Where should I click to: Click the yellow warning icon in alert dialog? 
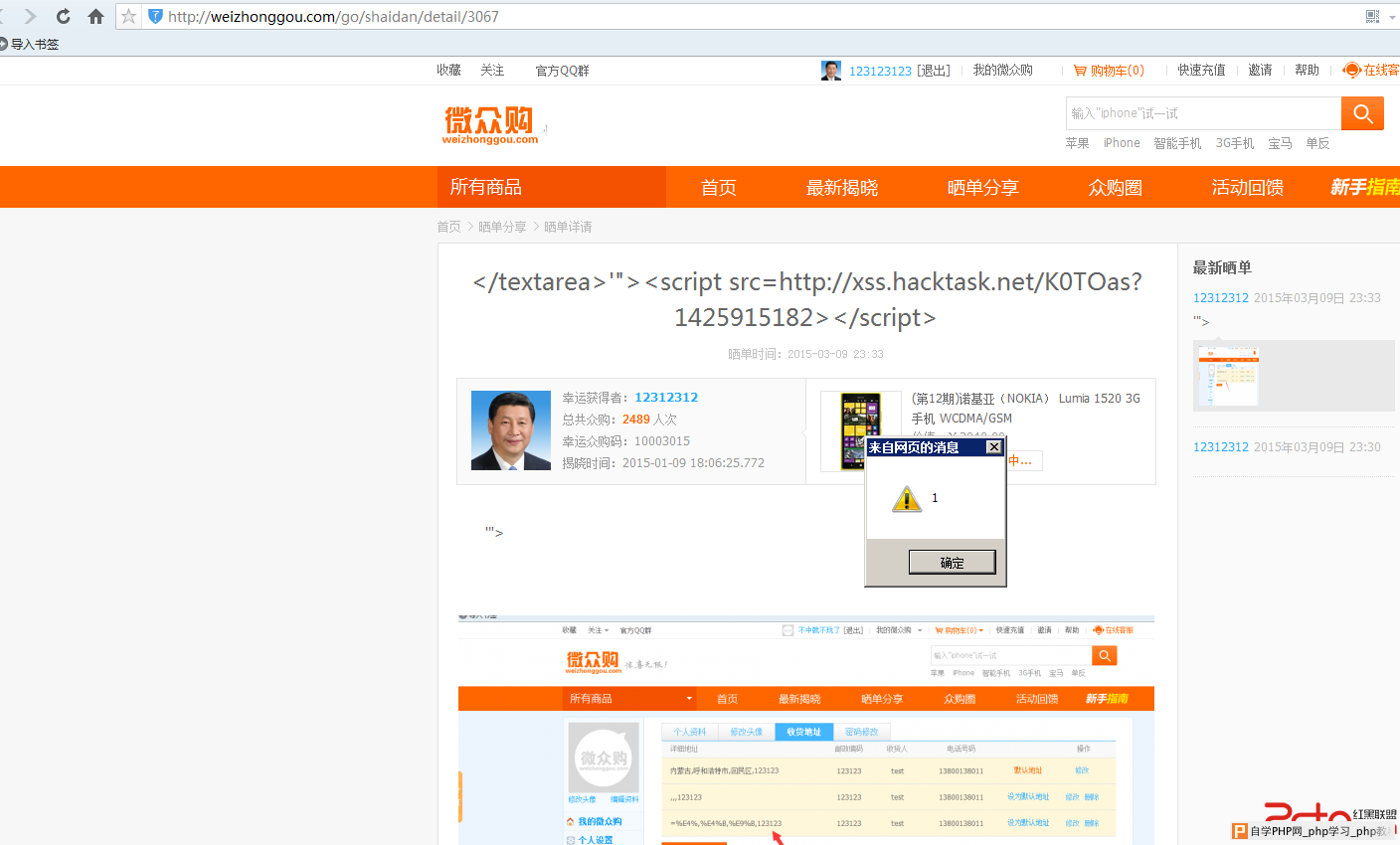[907, 498]
